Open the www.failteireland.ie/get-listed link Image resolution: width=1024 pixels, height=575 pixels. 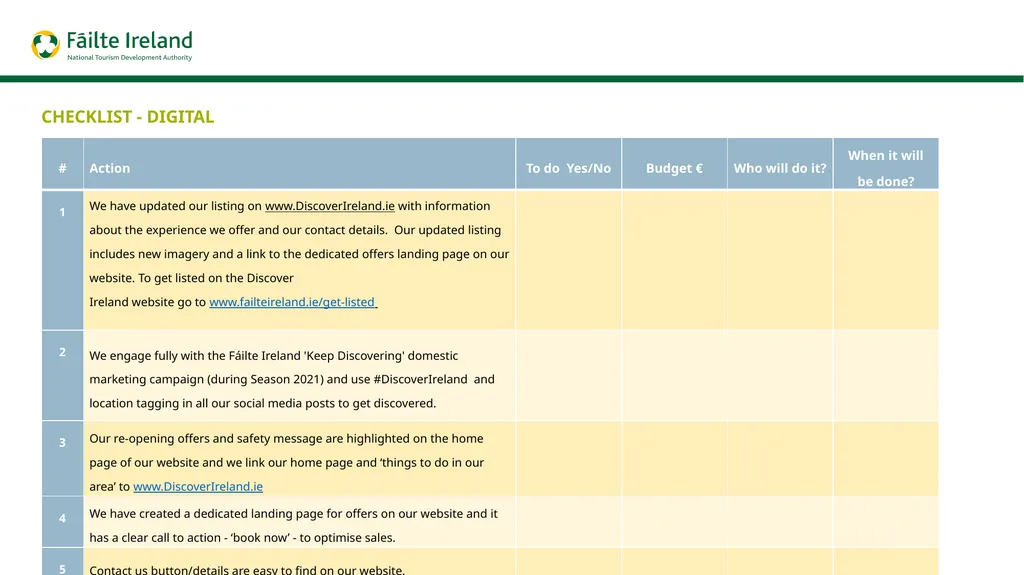[292, 302]
